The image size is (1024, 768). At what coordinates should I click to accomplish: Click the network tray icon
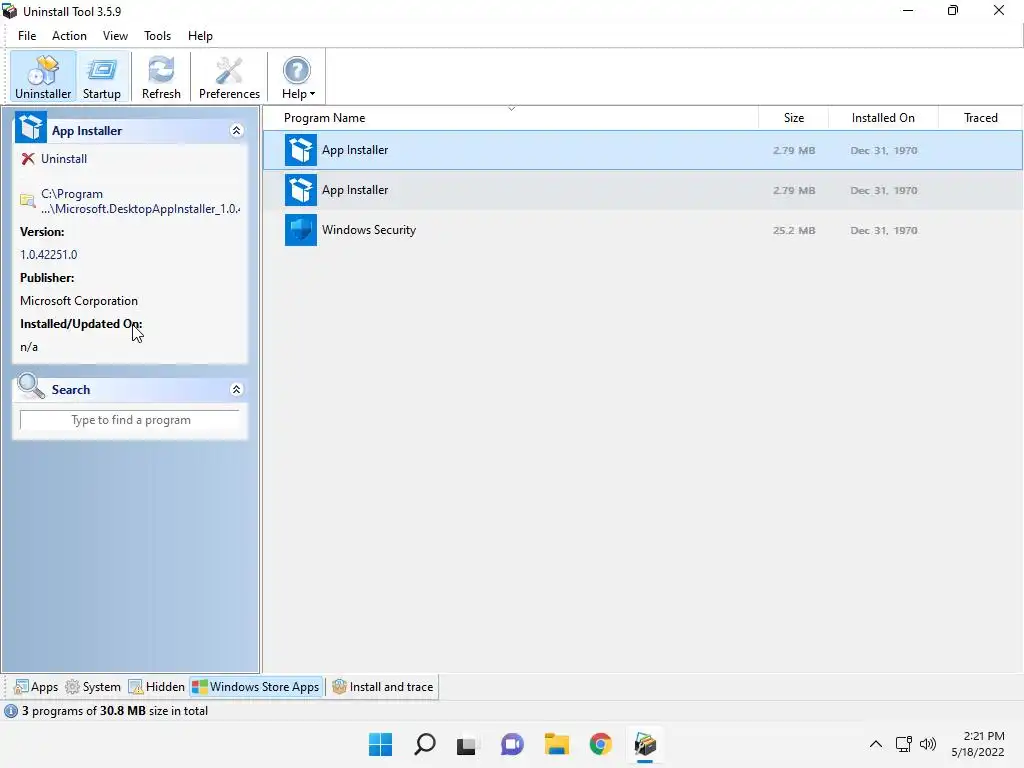[x=904, y=744]
